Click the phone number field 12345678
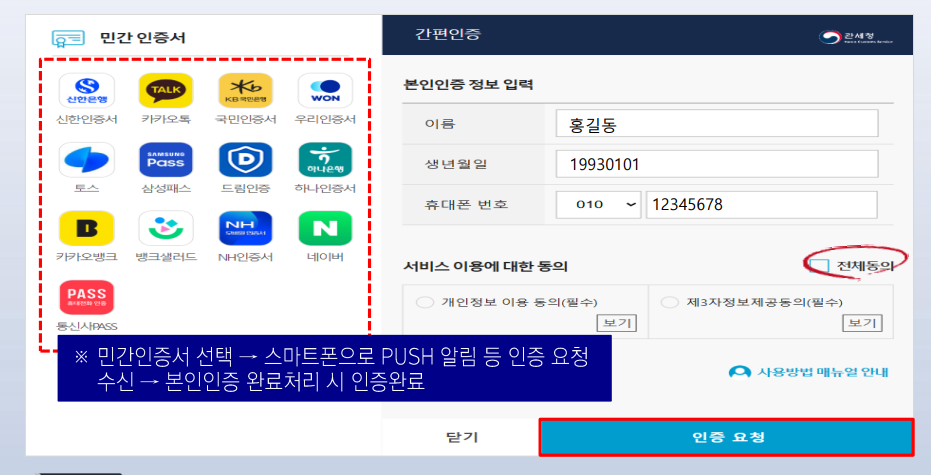 (x=762, y=204)
